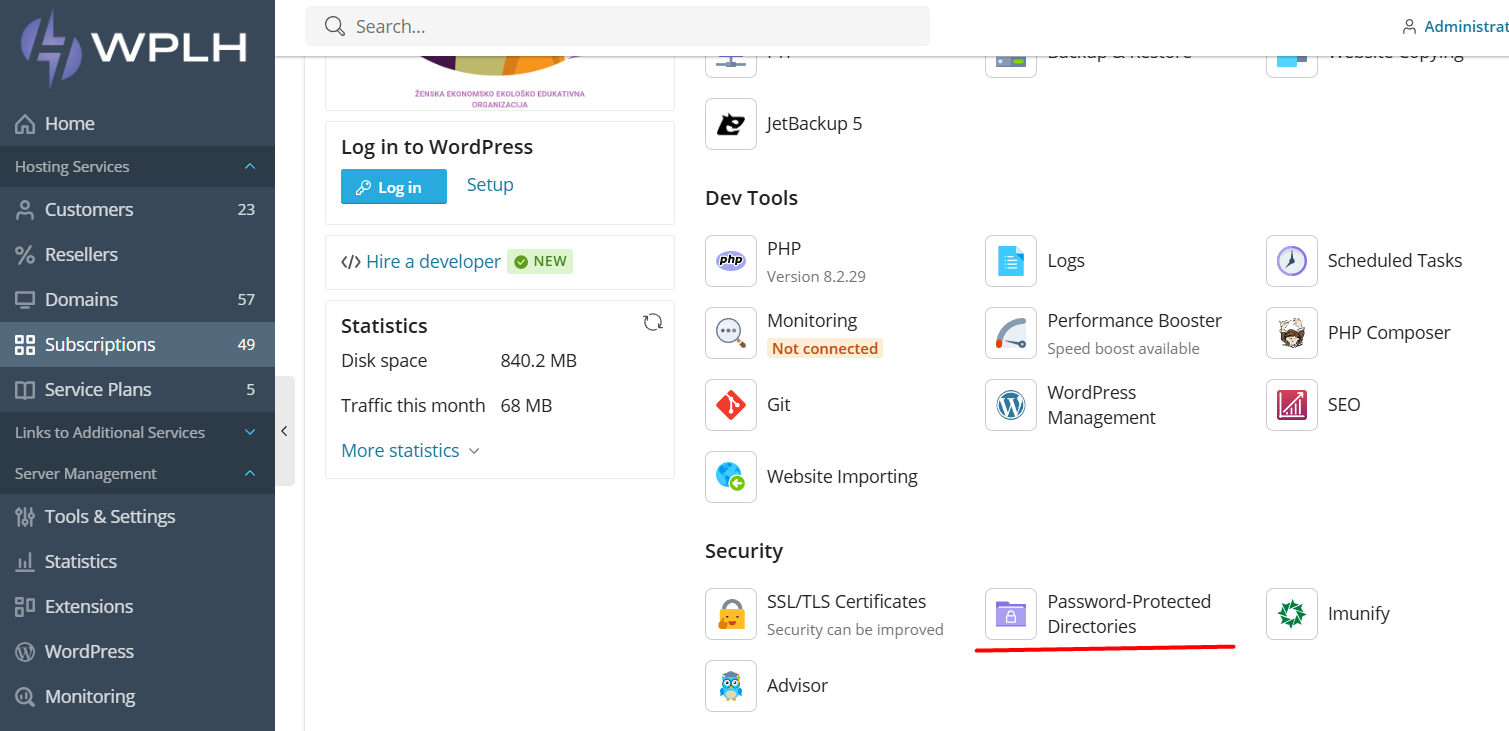Open the Performance Booster gauge icon
The width and height of the screenshot is (1509, 731).
[x=1011, y=333]
